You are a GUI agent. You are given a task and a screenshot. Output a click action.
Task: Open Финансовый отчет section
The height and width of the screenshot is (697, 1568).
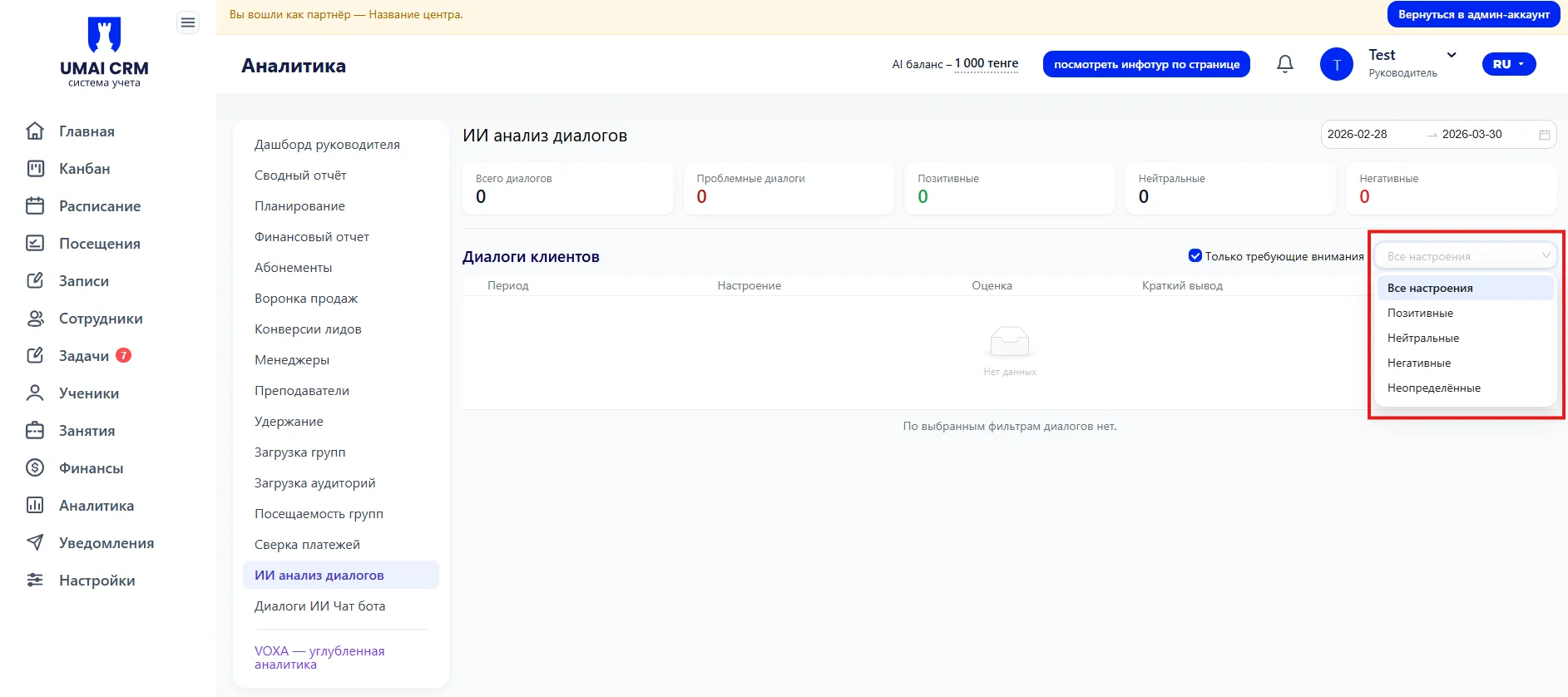pyautogui.click(x=312, y=237)
